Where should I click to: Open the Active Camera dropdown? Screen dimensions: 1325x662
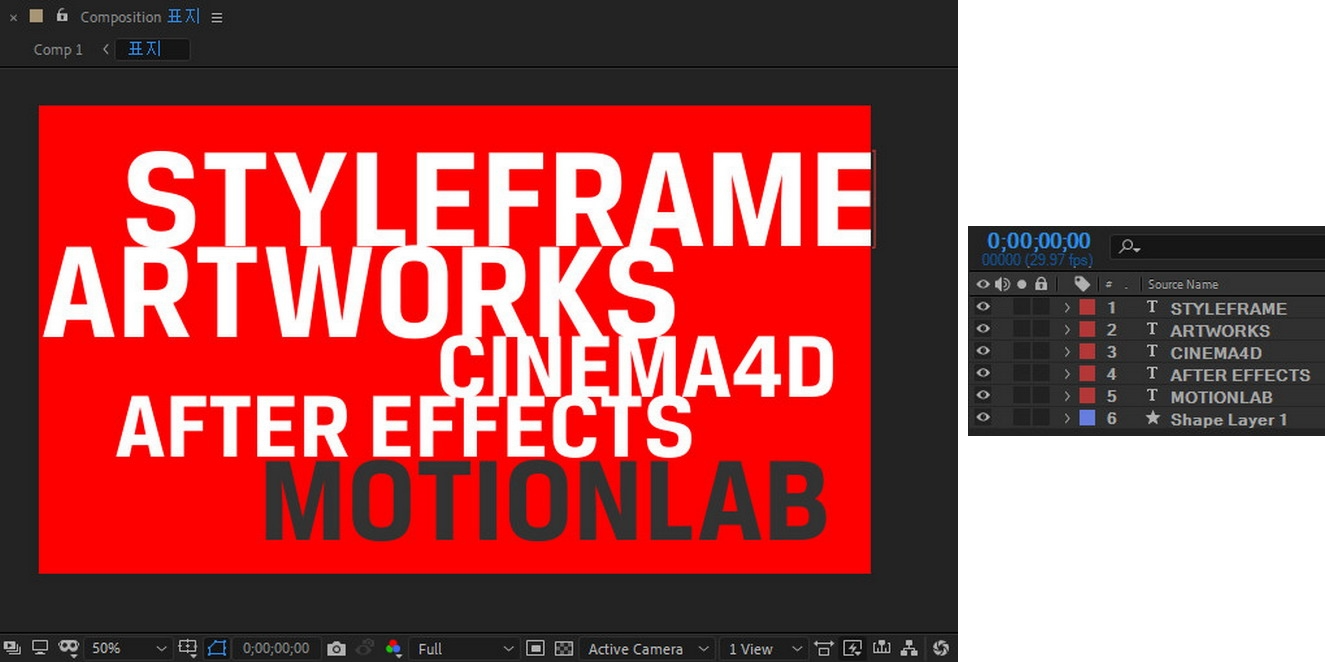point(648,648)
